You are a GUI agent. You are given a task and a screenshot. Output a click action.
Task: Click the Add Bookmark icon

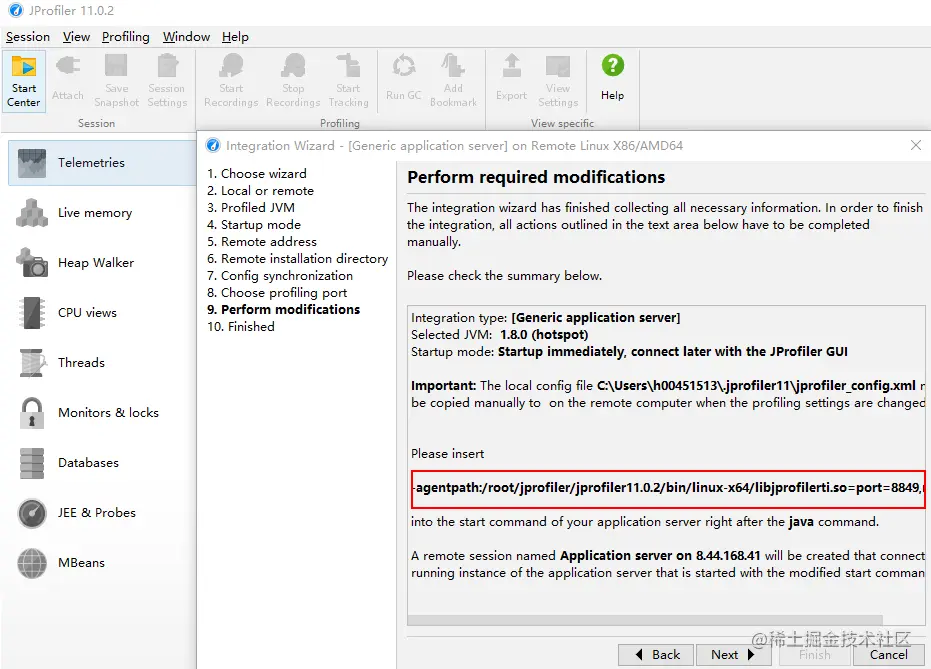click(453, 65)
